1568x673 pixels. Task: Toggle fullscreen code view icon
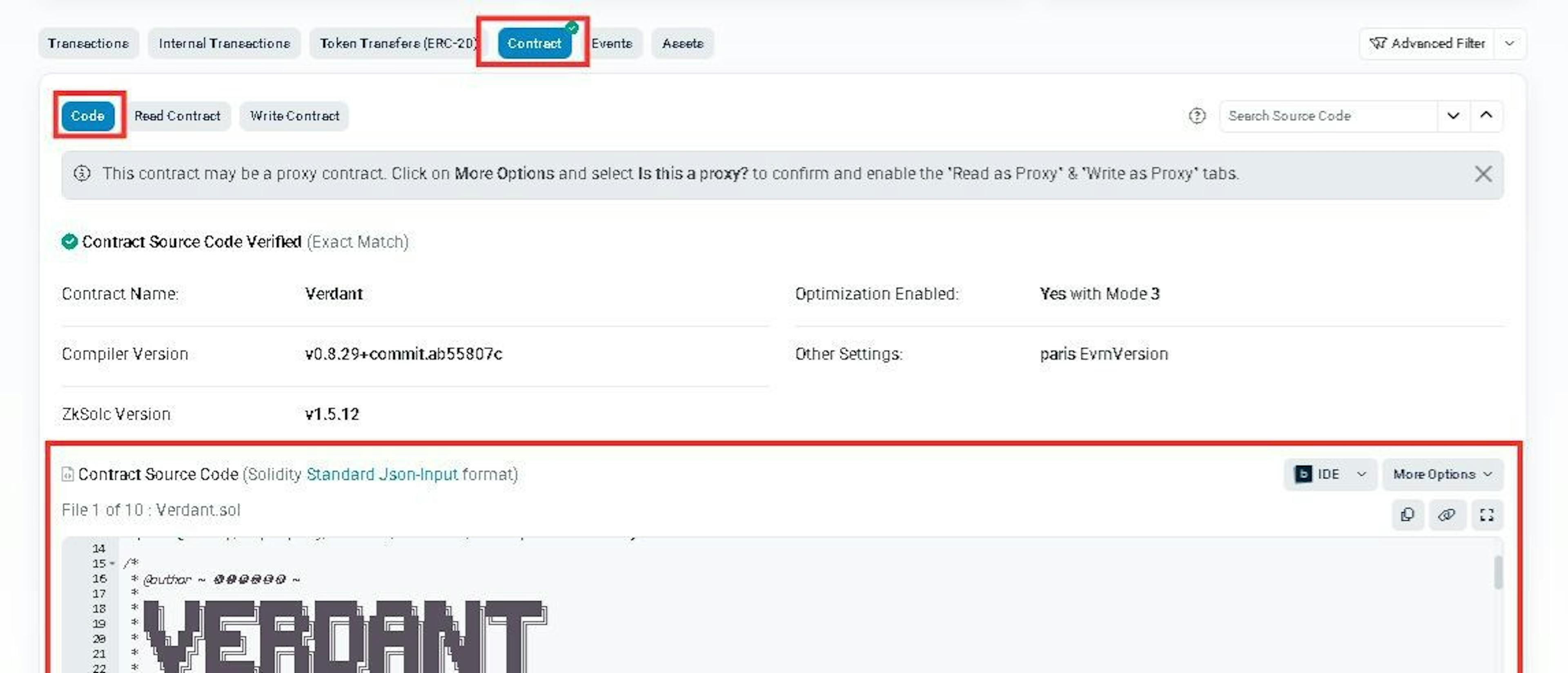[x=1486, y=515]
